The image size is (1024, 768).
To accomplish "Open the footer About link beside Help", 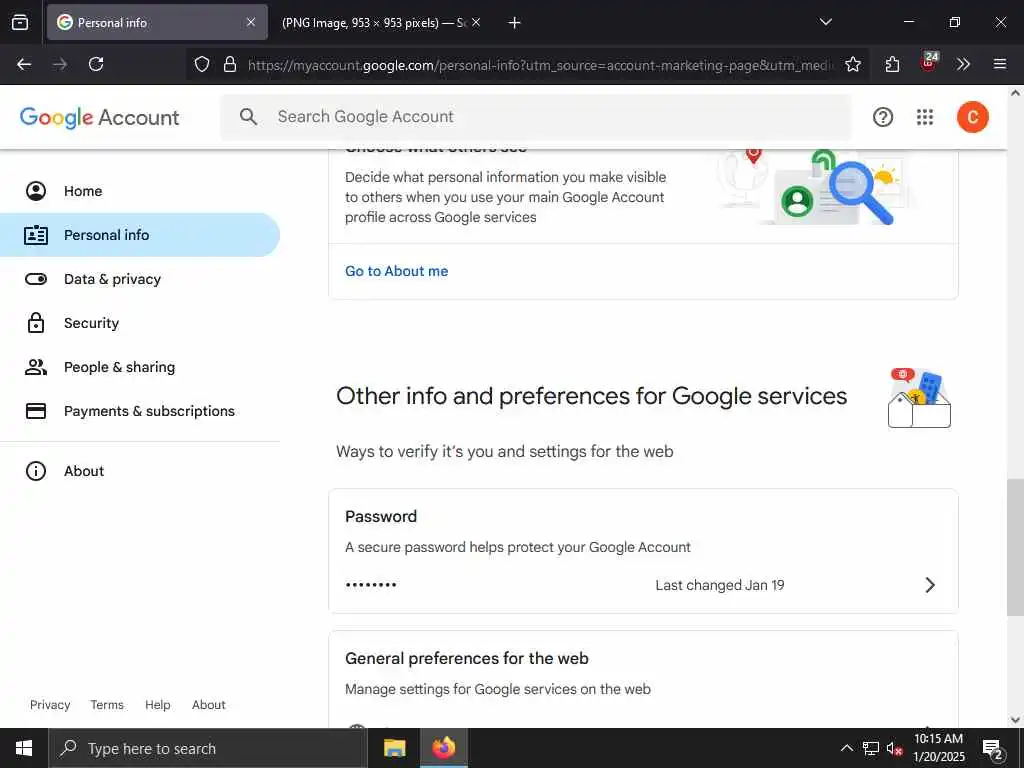I will tap(208, 705).
